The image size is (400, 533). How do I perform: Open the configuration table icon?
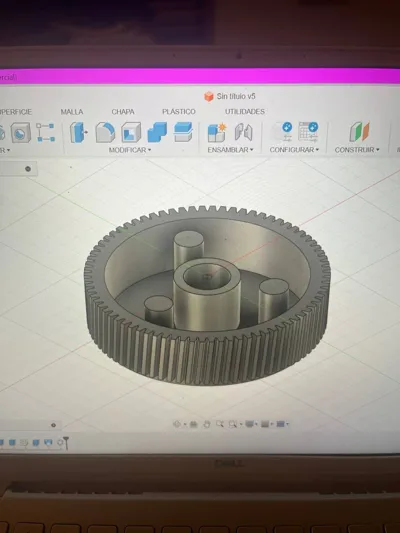click(308, 132)
